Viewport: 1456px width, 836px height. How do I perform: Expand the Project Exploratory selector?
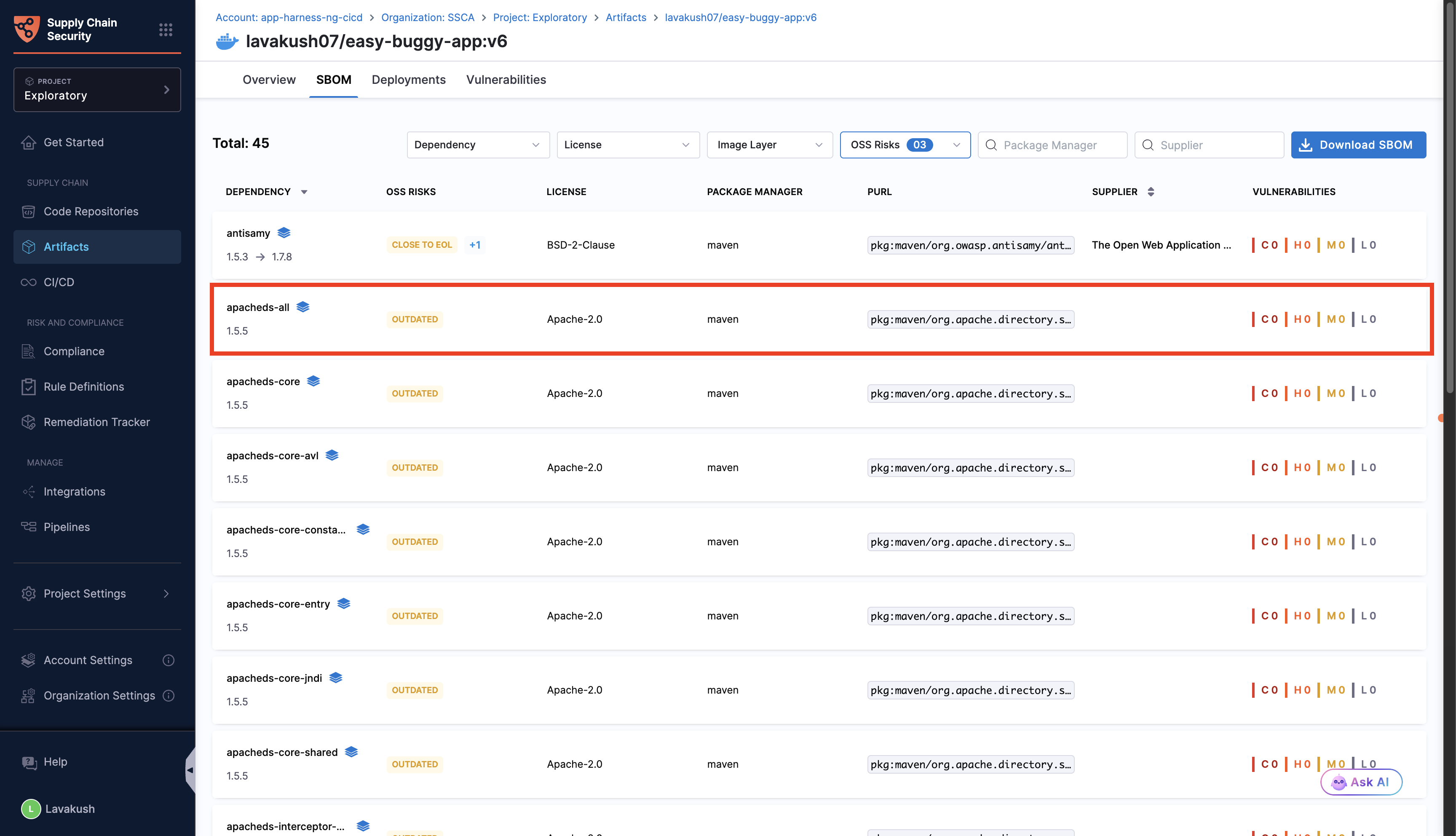coord(97,90)
